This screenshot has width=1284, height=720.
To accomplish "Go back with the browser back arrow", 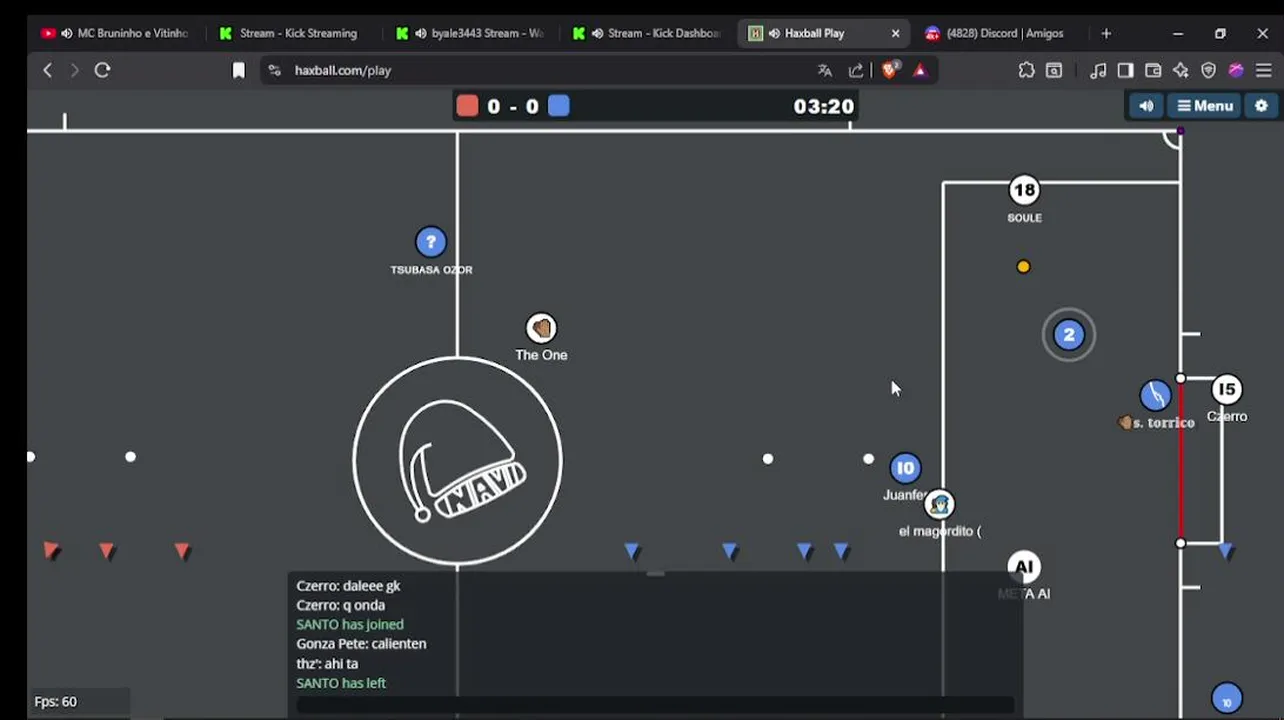I will (x=47, y=70).
